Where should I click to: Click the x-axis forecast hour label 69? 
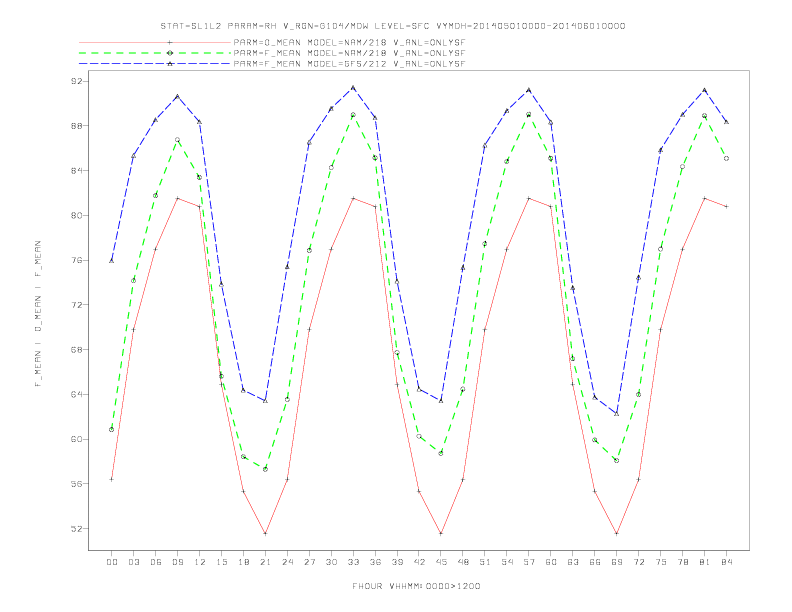(x=617, y=562)
